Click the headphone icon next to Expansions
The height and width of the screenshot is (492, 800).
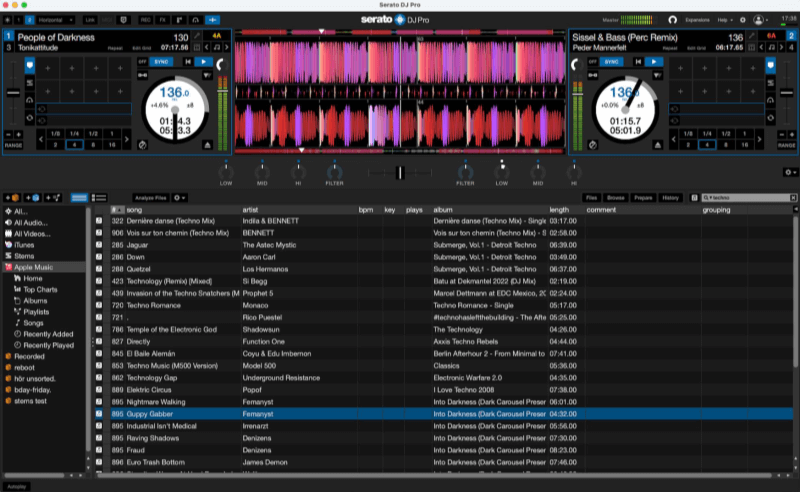tap(672, 20)
